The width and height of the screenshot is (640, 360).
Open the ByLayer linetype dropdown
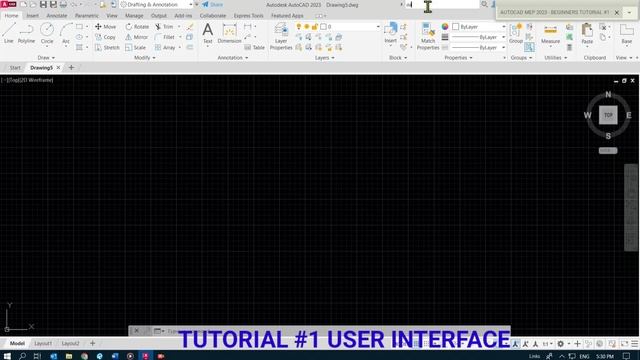[479, 48]
